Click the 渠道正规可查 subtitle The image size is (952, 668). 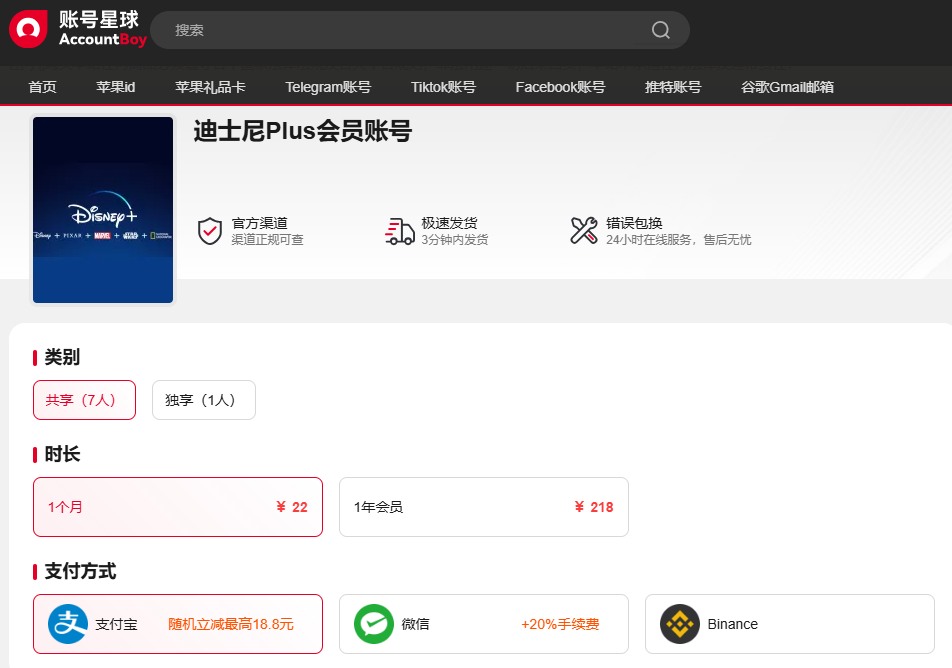(x=267, y=240)
